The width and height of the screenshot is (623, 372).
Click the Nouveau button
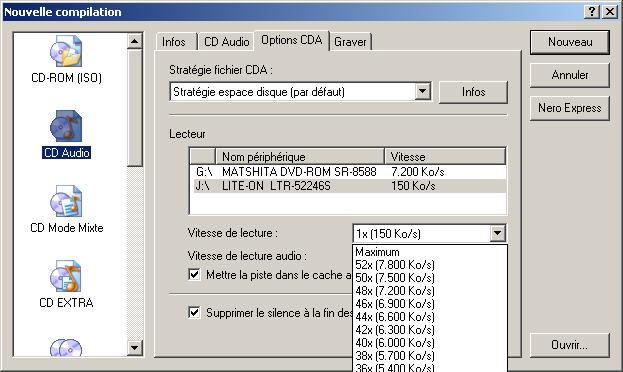(x=570, y=42)
